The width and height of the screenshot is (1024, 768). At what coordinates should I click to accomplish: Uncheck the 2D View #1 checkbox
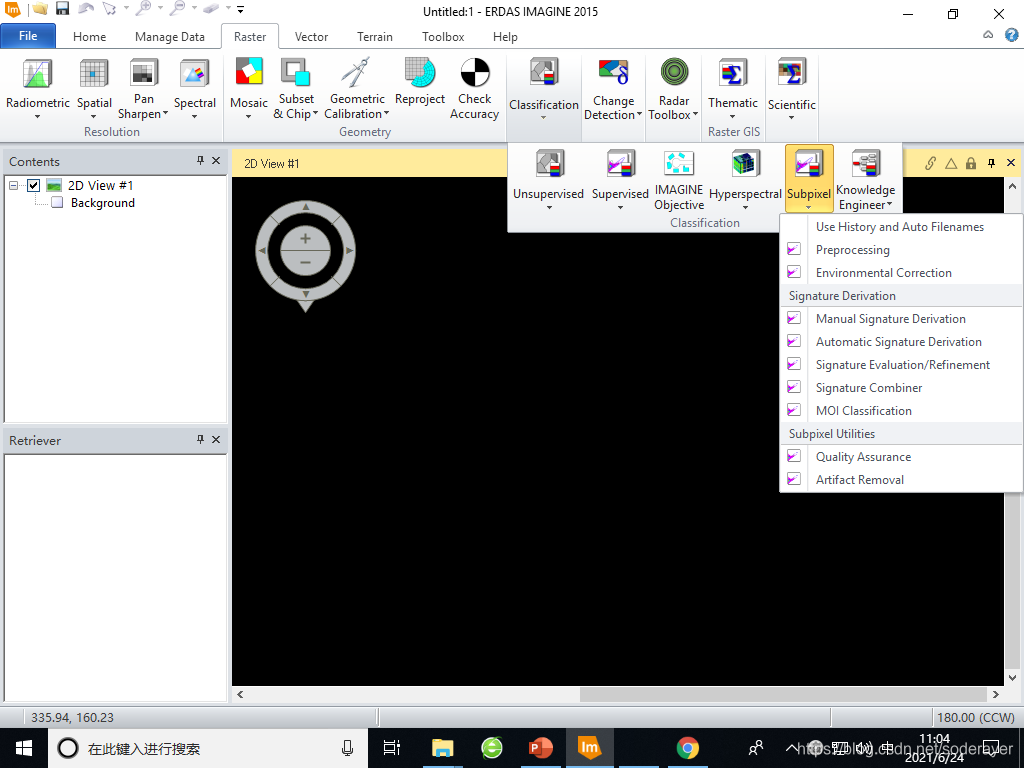coord(33,185)
